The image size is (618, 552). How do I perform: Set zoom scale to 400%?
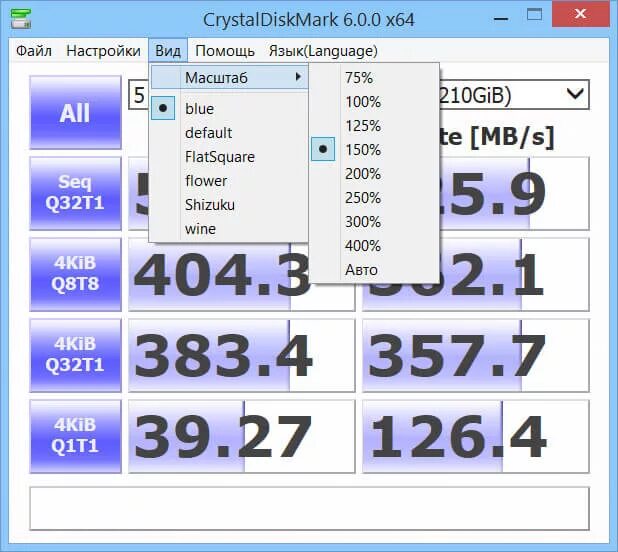(x=374, y=246)
